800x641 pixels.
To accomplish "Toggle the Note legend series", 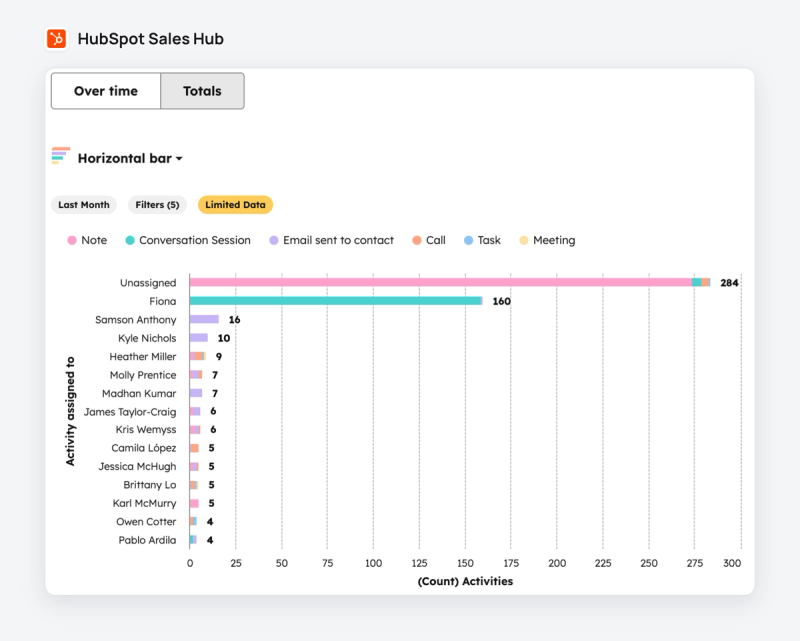I will [87, 240].
